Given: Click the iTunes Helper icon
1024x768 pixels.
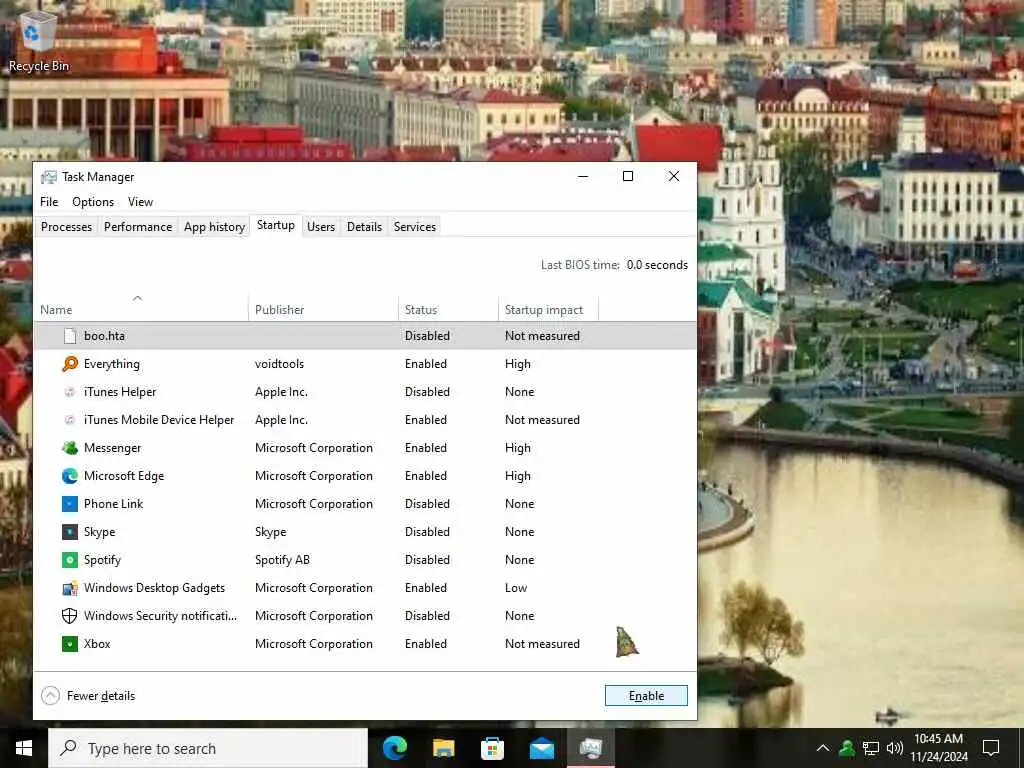Looking at the screenshot, I should [70, 392].
